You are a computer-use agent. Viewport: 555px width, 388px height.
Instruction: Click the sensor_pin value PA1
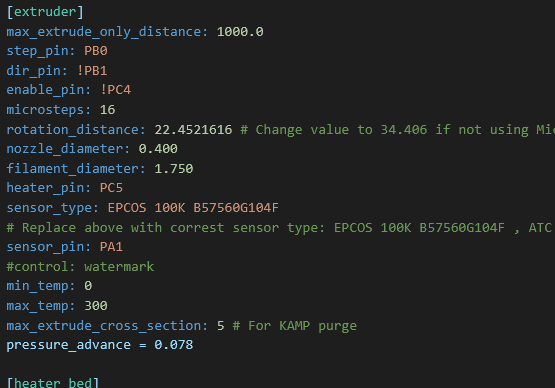(111, 247)
